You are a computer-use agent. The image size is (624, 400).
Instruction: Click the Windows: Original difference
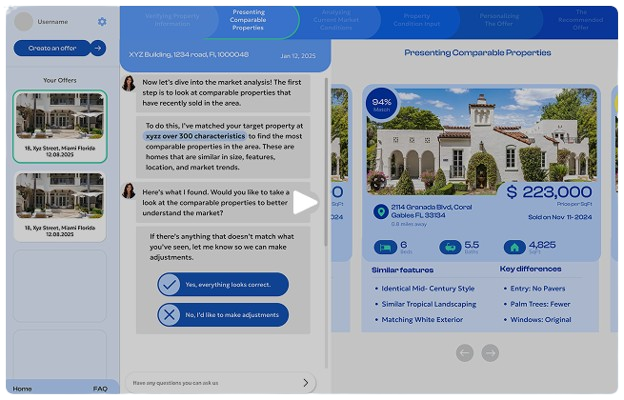(541, 320)
